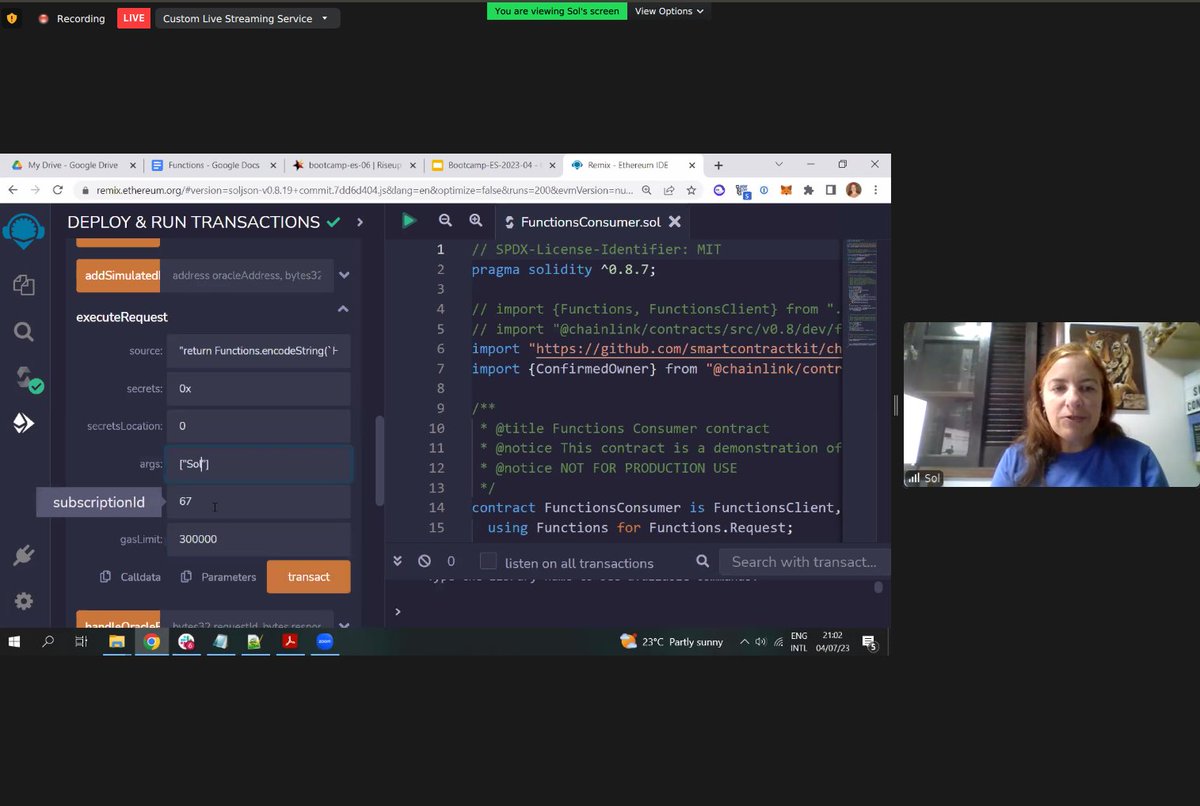This screenshot has width=1200, height=806.
Task: Click the orange transact button
Action: tap(309, 577)
